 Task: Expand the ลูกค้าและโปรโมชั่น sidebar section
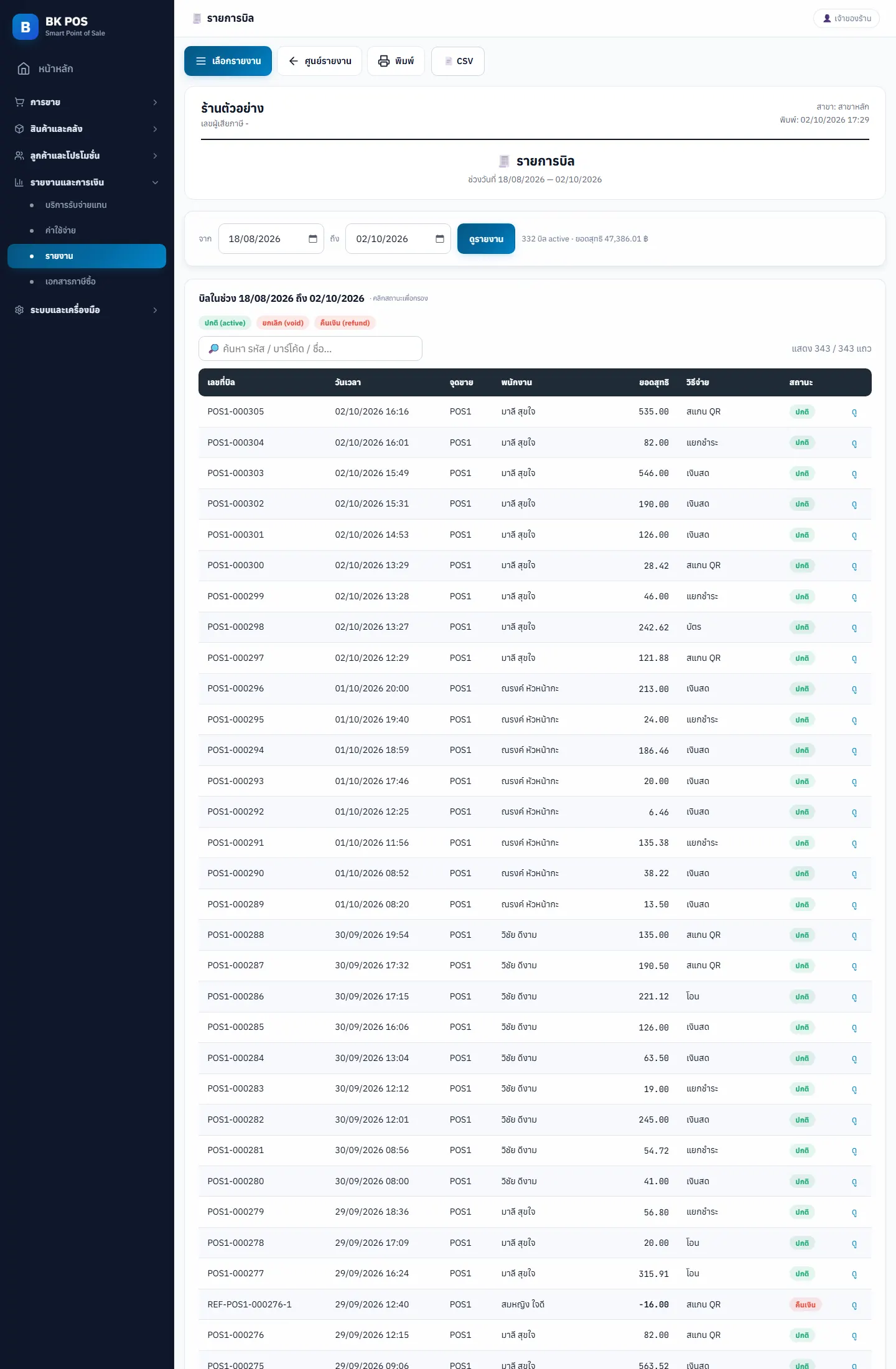pos(86,156)
